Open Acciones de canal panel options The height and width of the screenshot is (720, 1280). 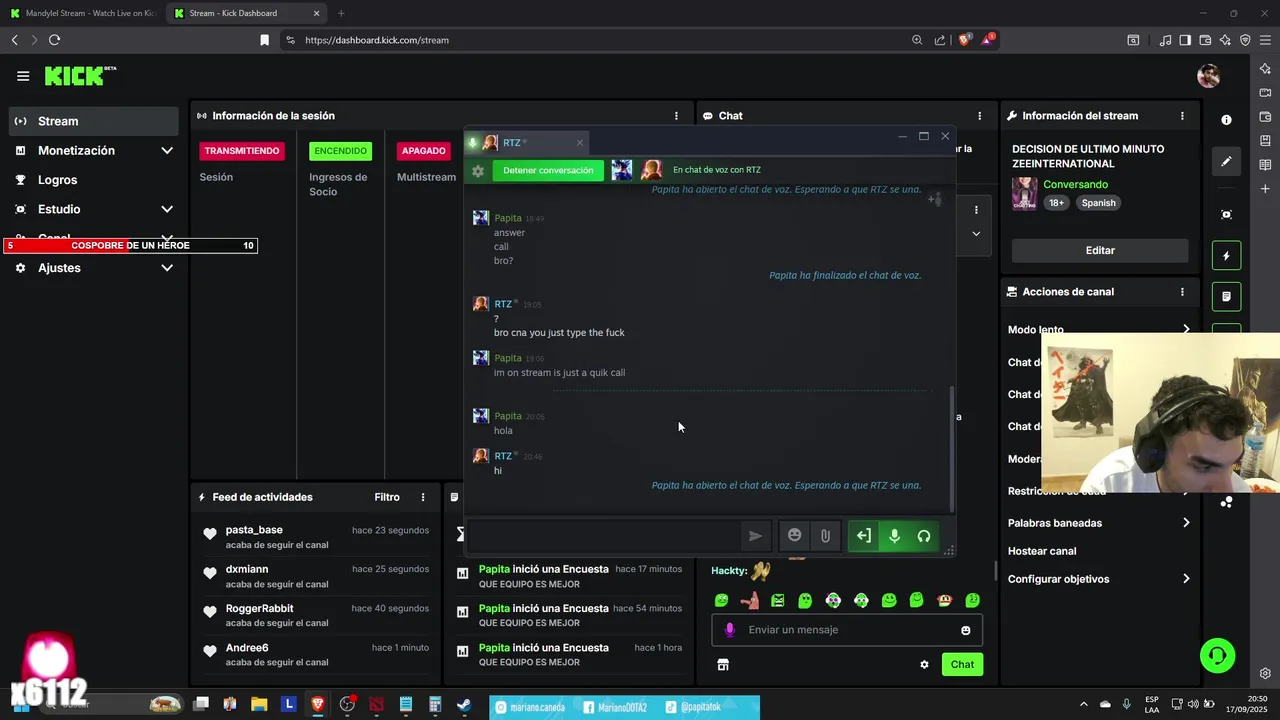(1182, 292)
